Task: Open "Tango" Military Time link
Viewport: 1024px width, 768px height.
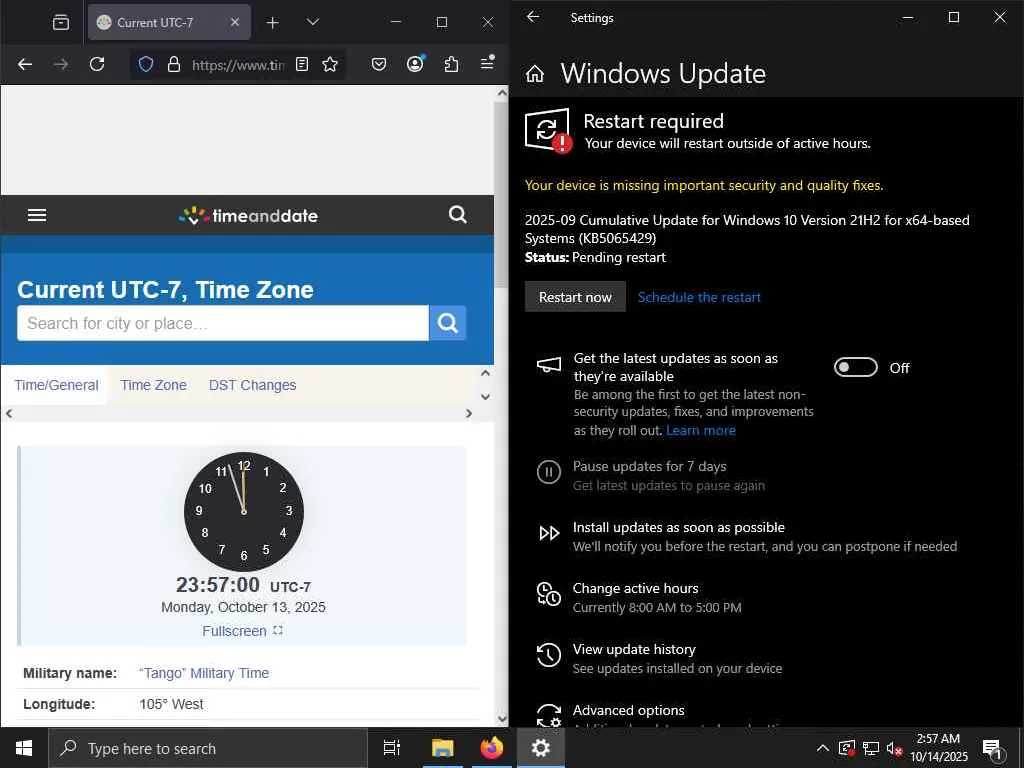Action: tap(204, 673)
